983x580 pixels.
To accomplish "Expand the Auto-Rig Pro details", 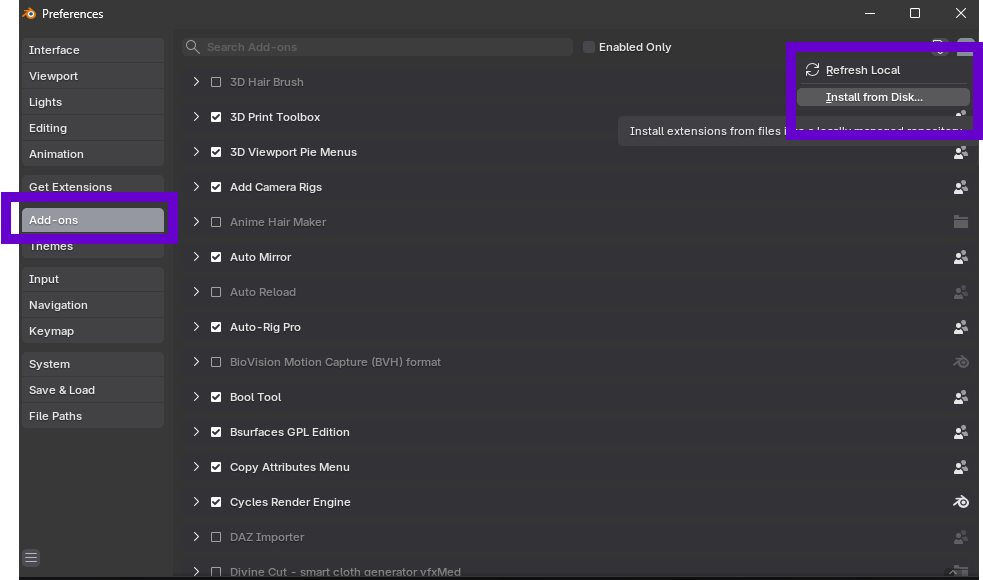I will (x=196, y=327).
